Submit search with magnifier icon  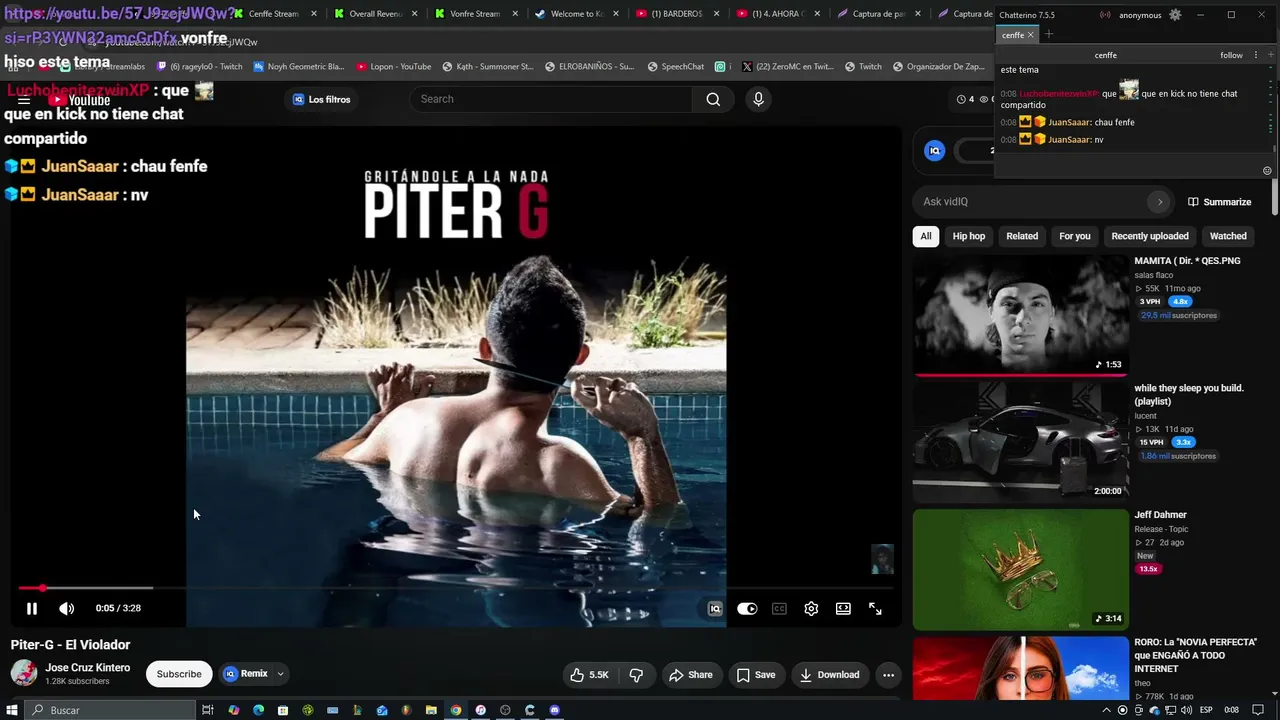713,99
